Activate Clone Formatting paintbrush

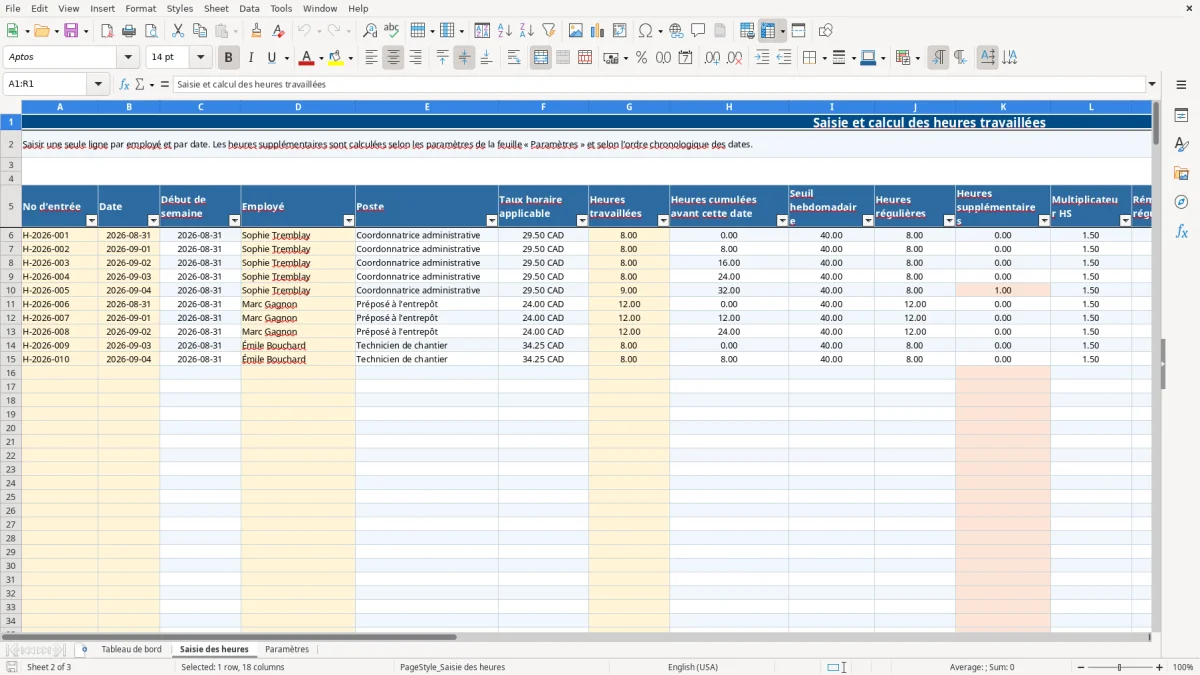click(257, 31)
